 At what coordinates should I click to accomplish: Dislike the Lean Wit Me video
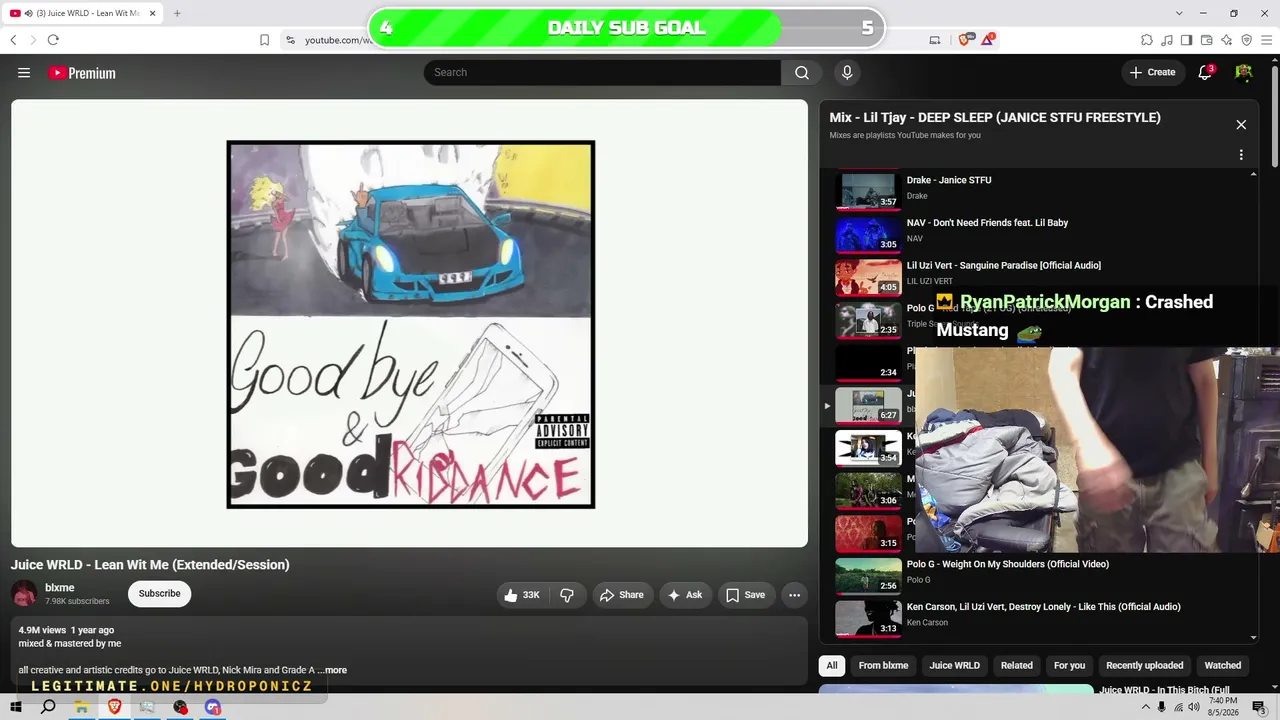(x=567, y=595)
